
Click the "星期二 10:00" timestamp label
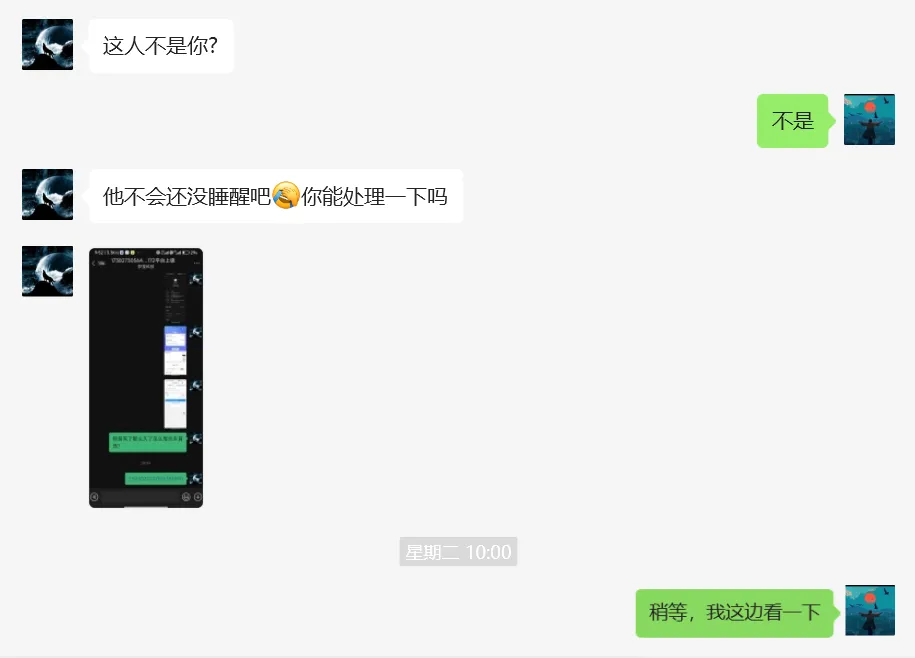pos(458,551)
